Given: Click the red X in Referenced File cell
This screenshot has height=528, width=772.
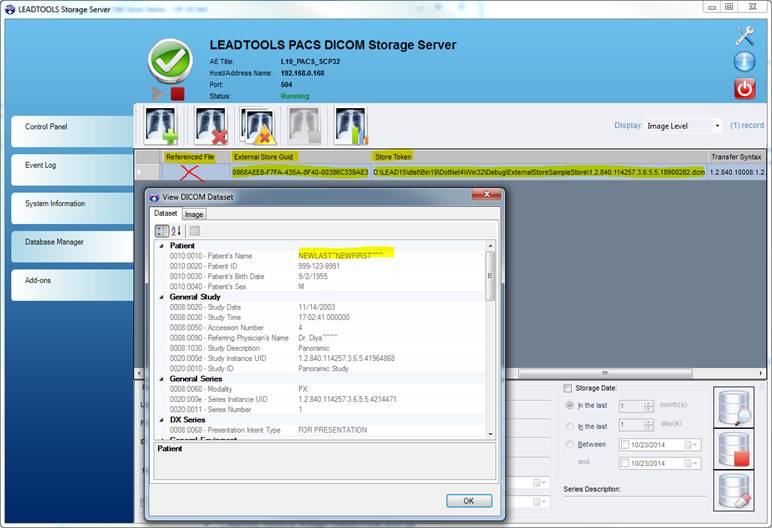Looking at the screenshot, I should (190, 172).
